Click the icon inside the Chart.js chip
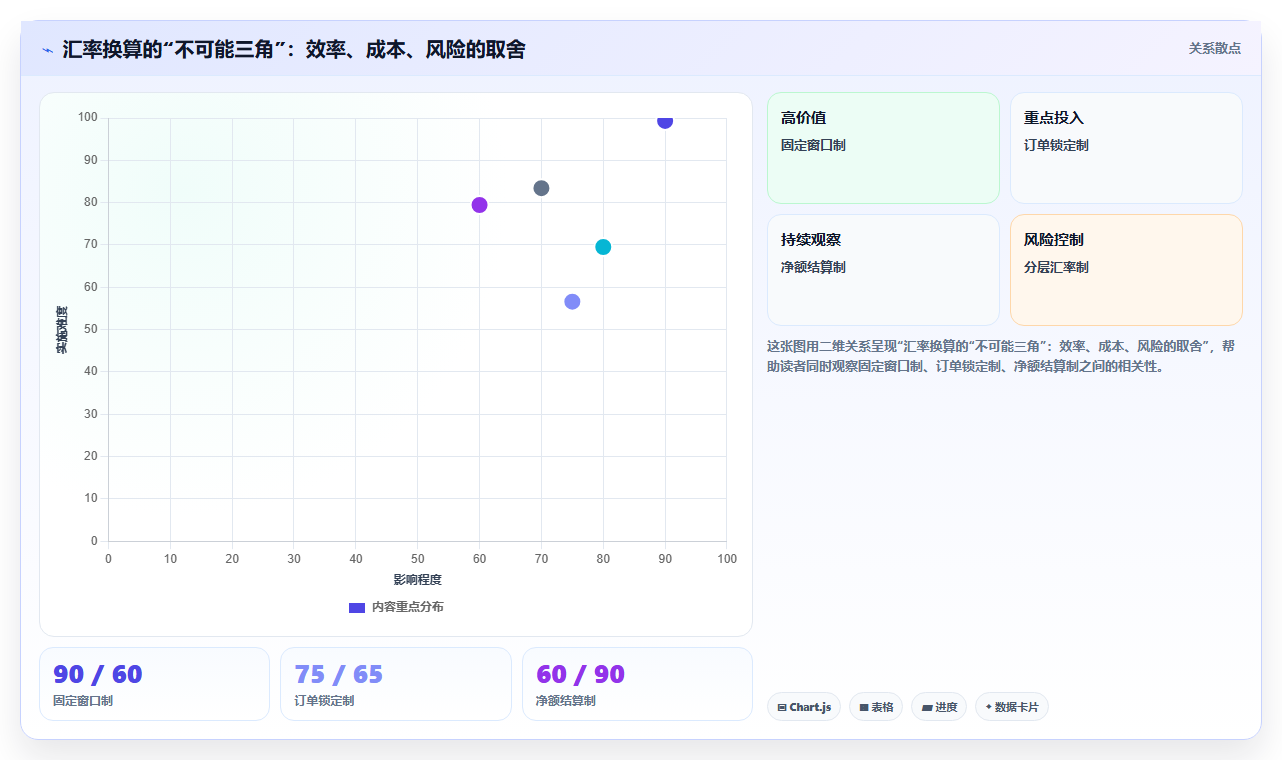 (x=782, y=707)
